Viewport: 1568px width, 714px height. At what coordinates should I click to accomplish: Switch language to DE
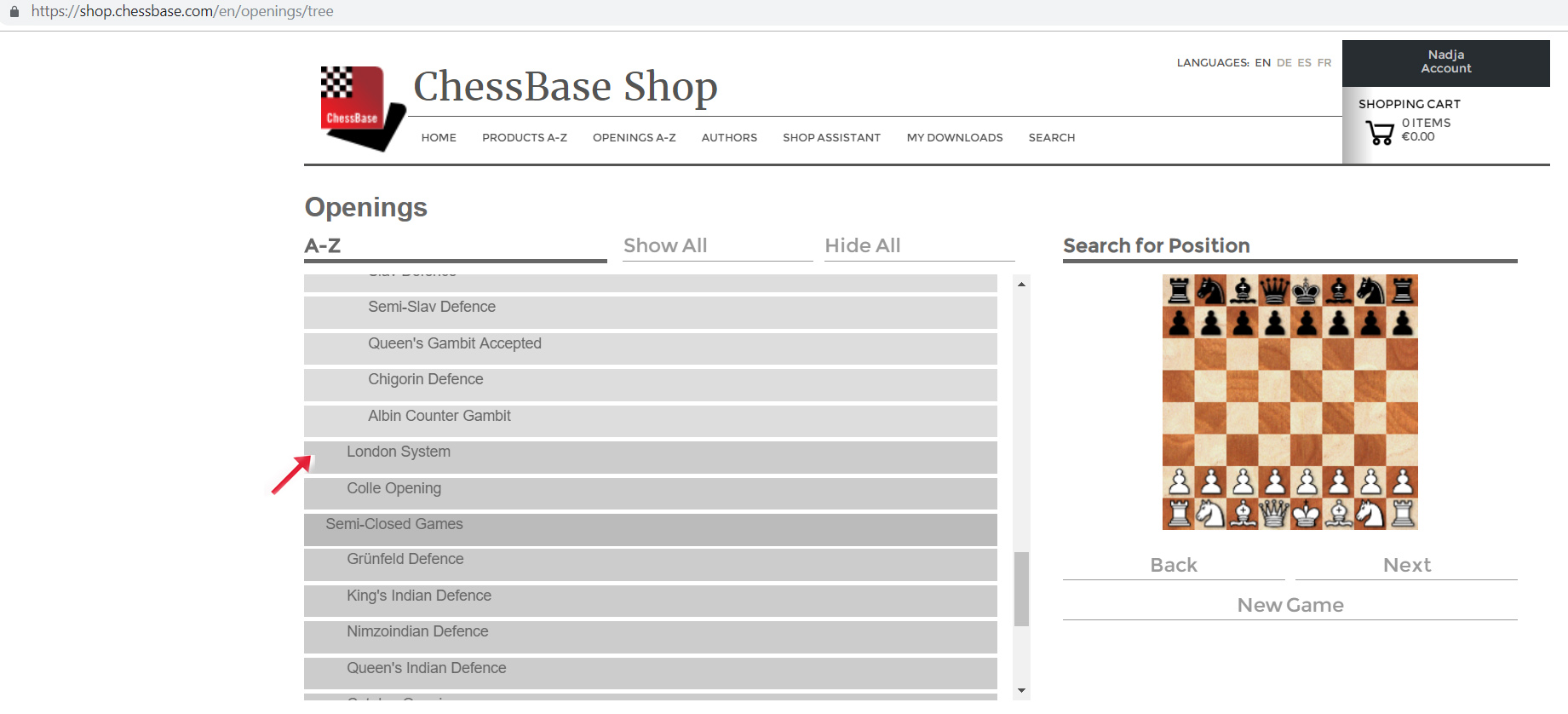pyautogui.click(x=1284, y=63)
